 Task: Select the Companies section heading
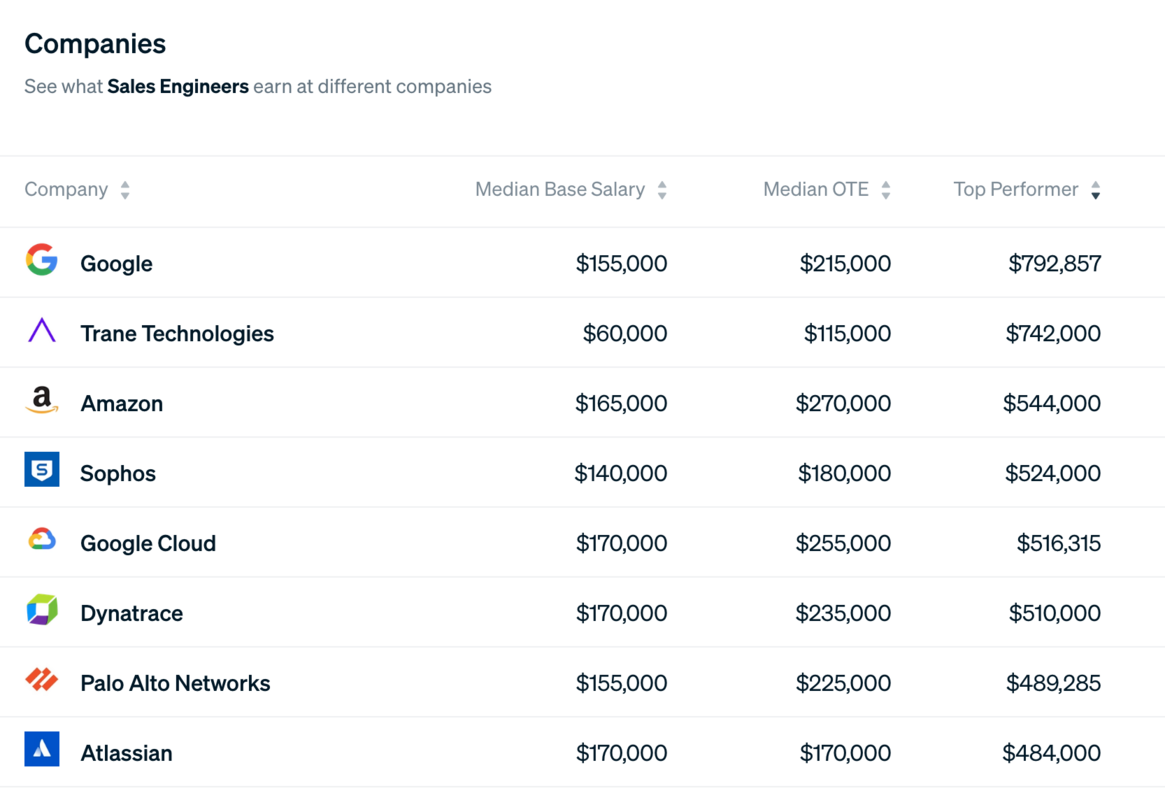click(x=95, y=43)
